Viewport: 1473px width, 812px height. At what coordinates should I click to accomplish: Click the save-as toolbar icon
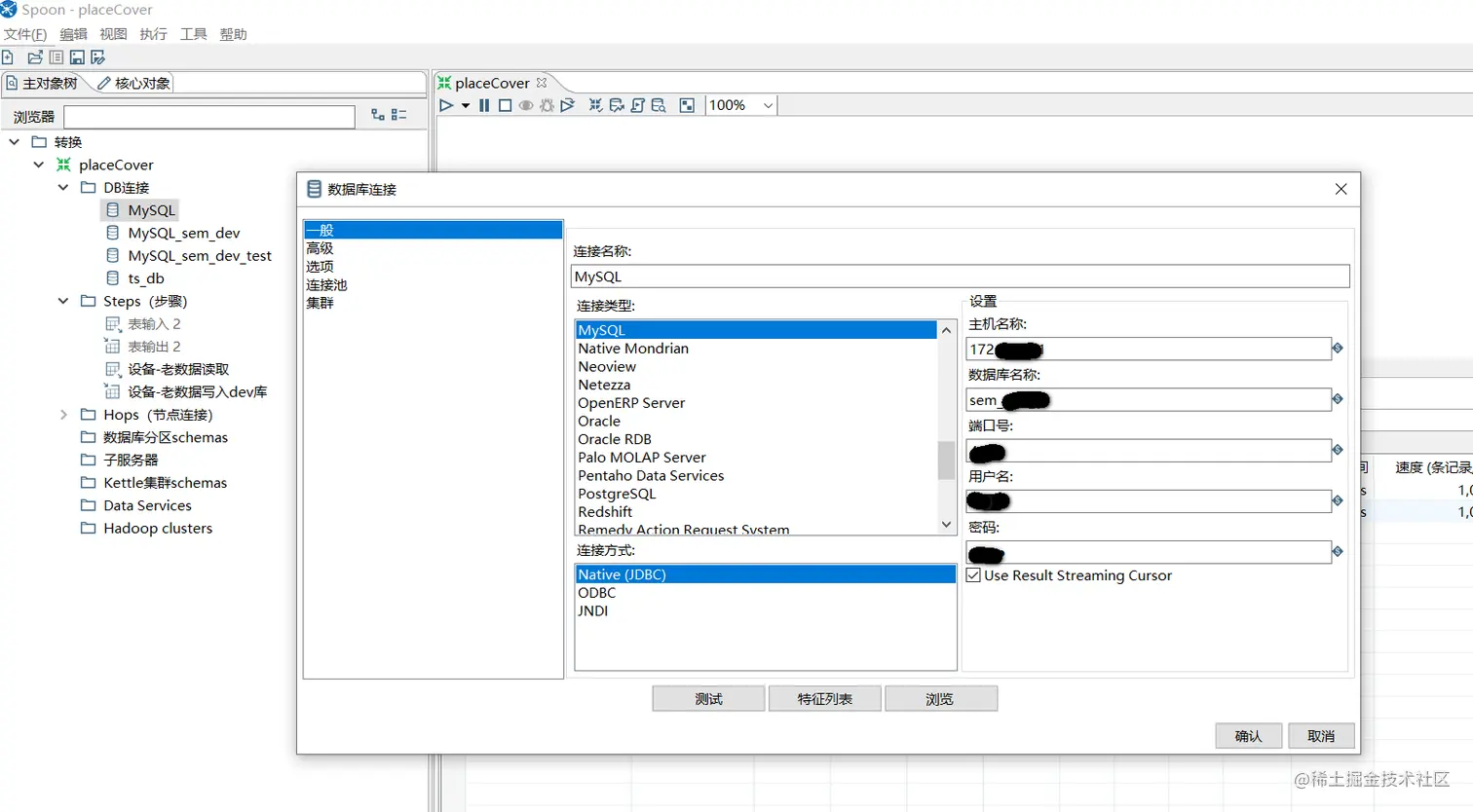[97, 57]
